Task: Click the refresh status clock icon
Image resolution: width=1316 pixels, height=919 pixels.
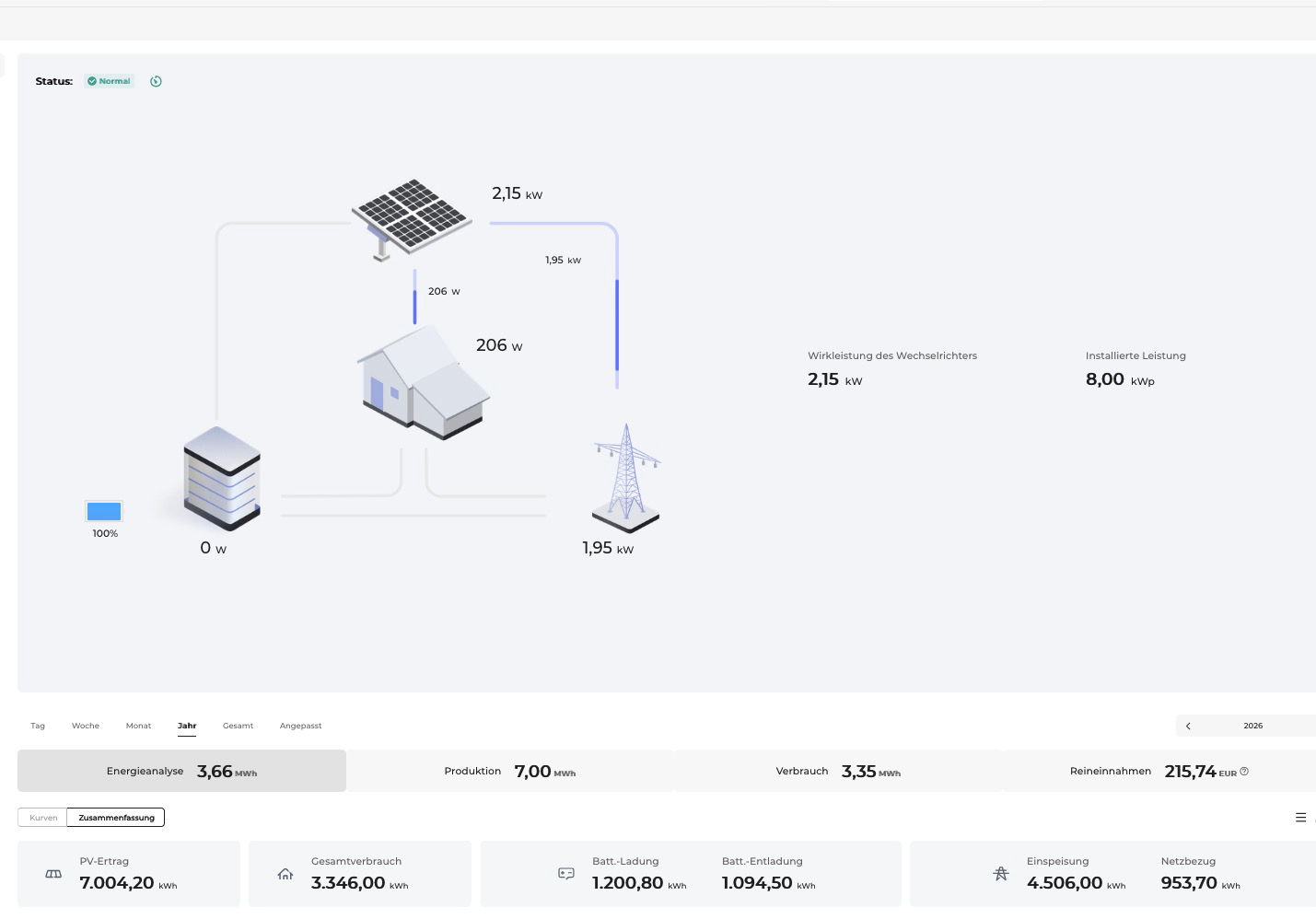Action: pos(156,81)
